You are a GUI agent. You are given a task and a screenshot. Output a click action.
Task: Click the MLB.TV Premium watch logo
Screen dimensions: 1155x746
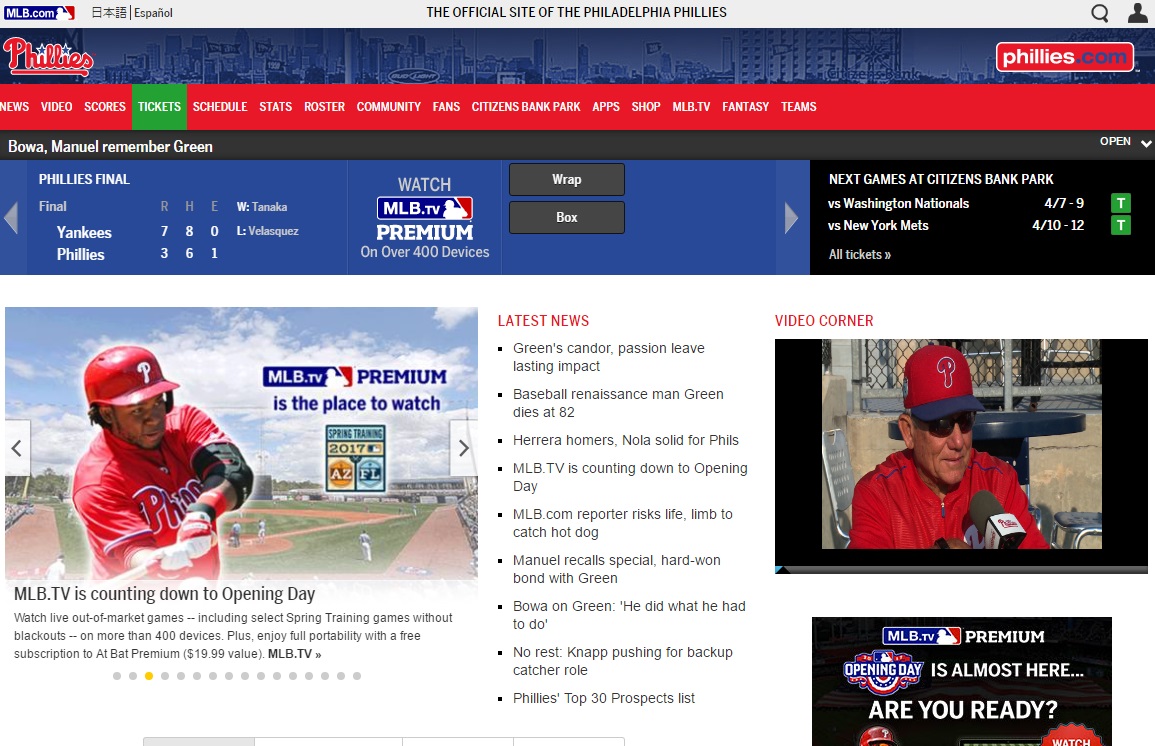(425, 218)
